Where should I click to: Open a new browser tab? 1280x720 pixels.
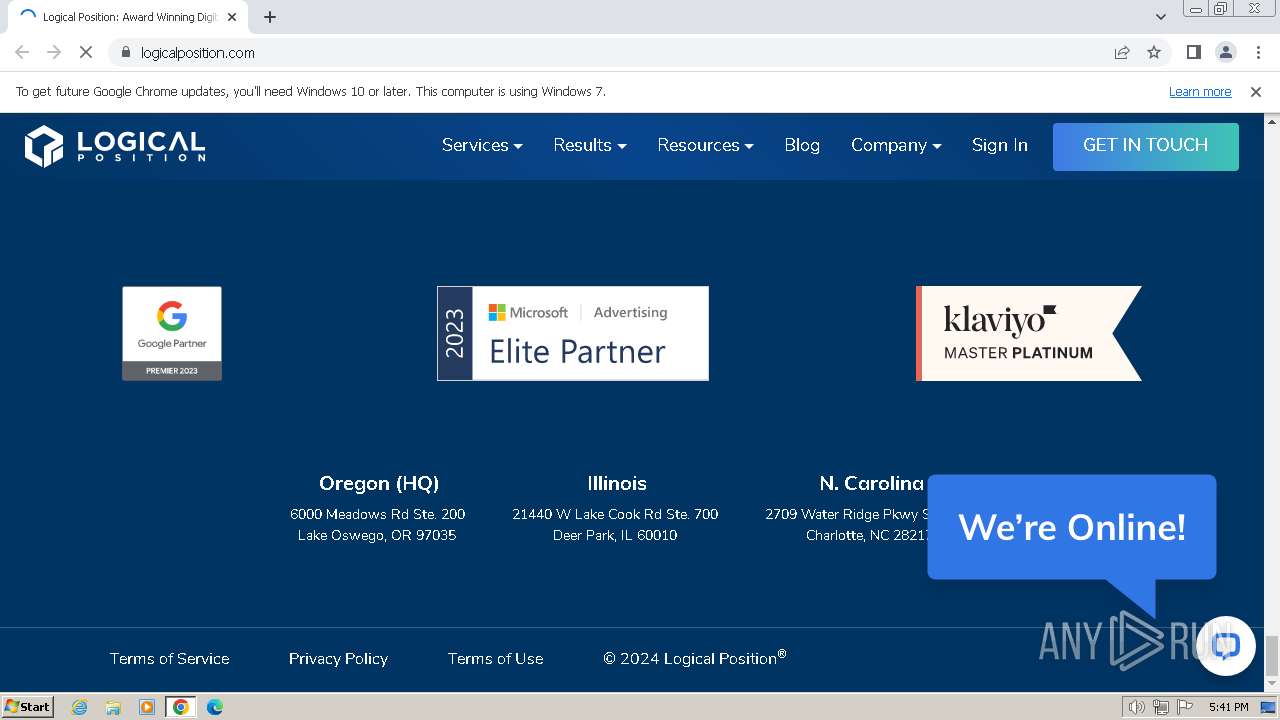tap(270, 17)
